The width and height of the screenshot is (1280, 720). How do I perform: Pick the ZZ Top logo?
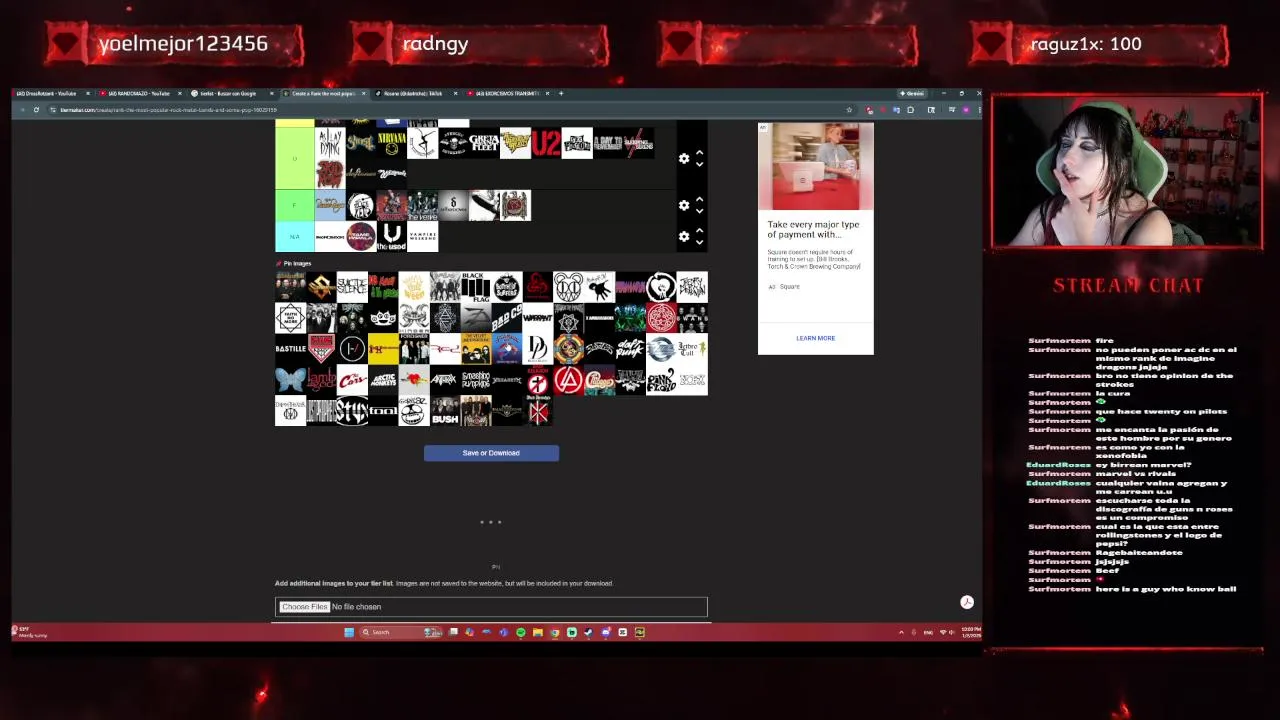coord(661,349)
